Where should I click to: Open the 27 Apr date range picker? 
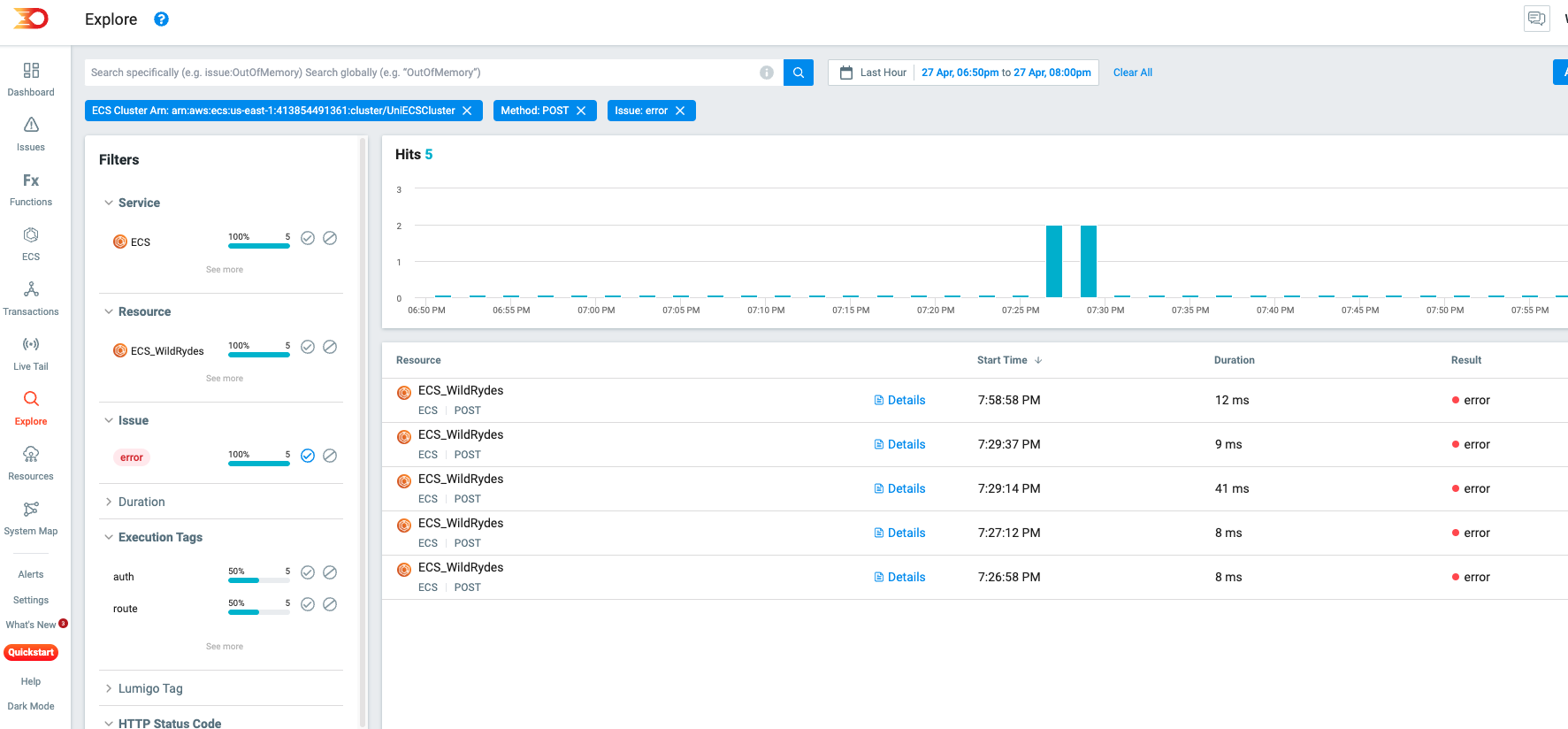[1006, 73]
